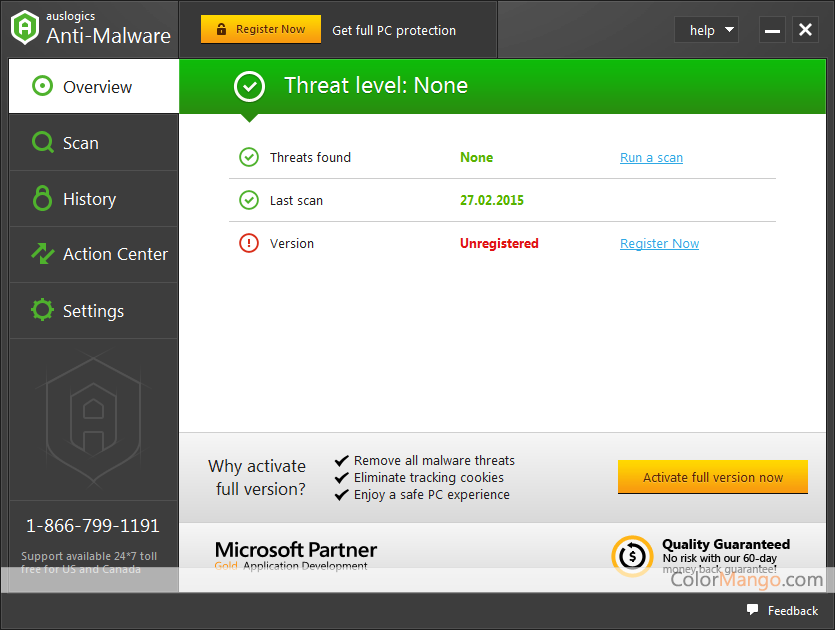Click the Last scan label
Viewport: 835px width, 630px height.
coord(296,200)
